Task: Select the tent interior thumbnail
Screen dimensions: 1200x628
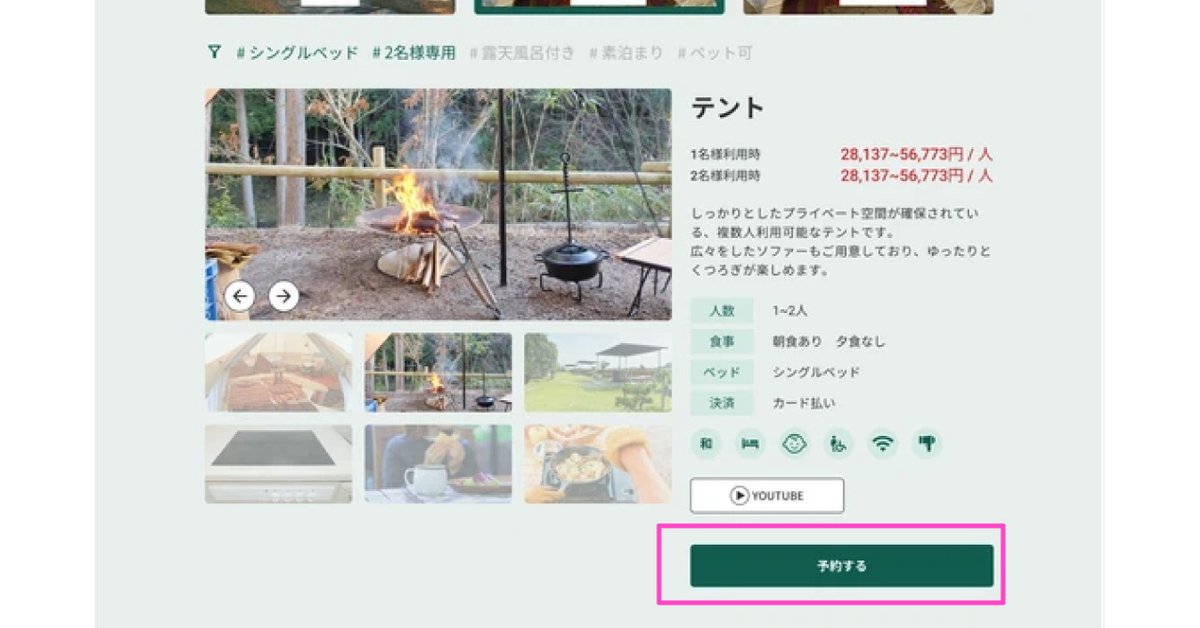Action: (279, 373)
